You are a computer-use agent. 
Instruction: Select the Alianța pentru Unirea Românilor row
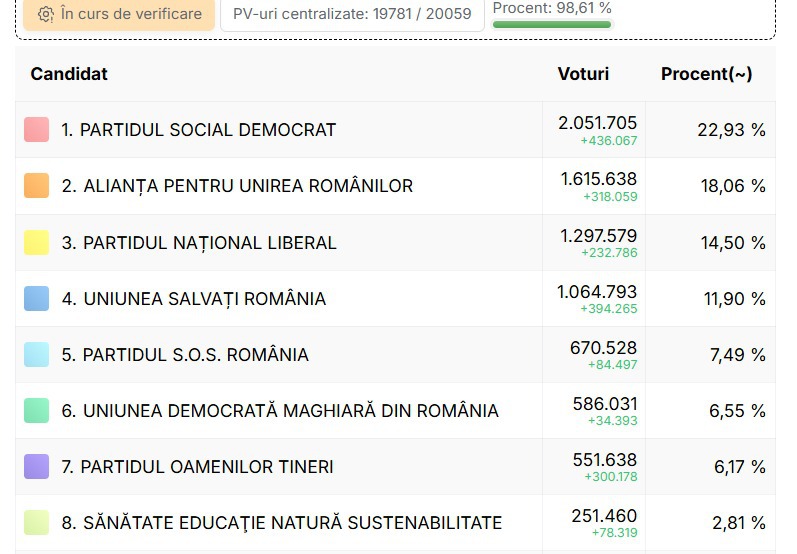(x=395, y=186)
